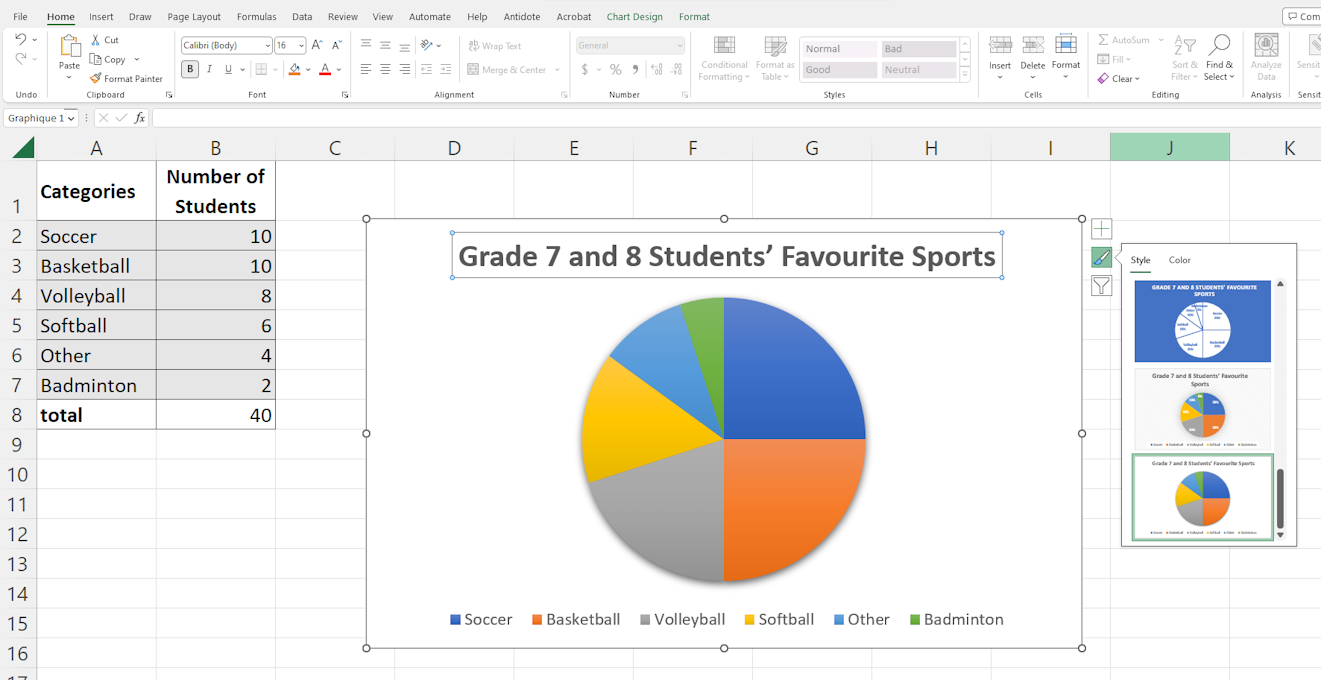The image size is (1321, 680).
Task: Expand the Number Format dropdown
Action: (680, 46)
